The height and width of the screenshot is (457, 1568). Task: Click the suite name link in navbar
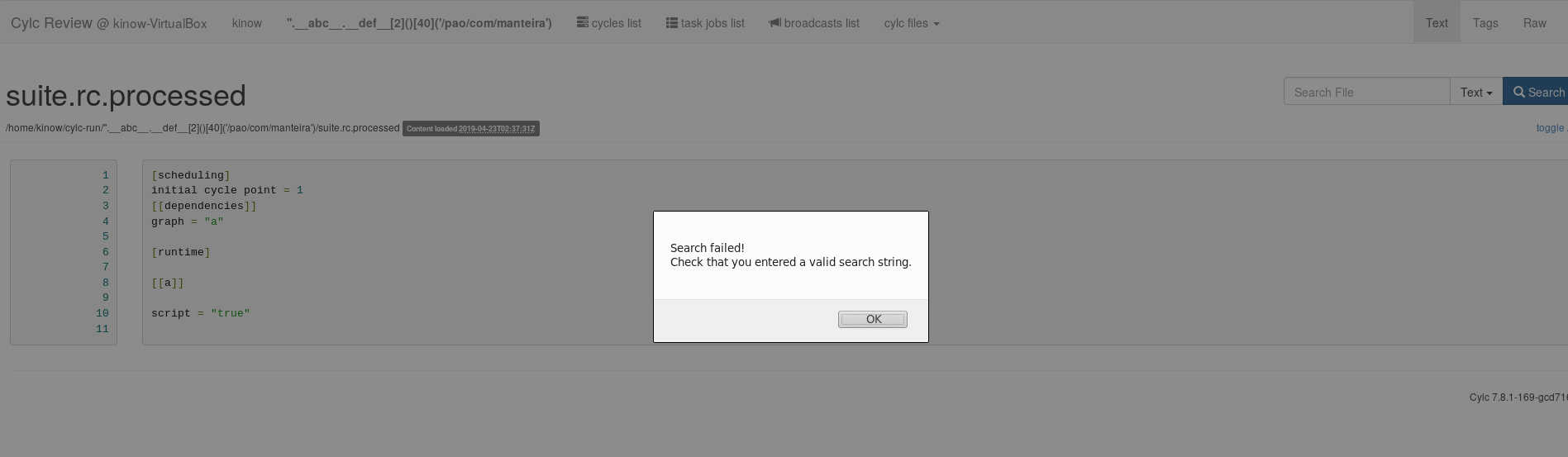pyautogui.click(x=419, y=23)
